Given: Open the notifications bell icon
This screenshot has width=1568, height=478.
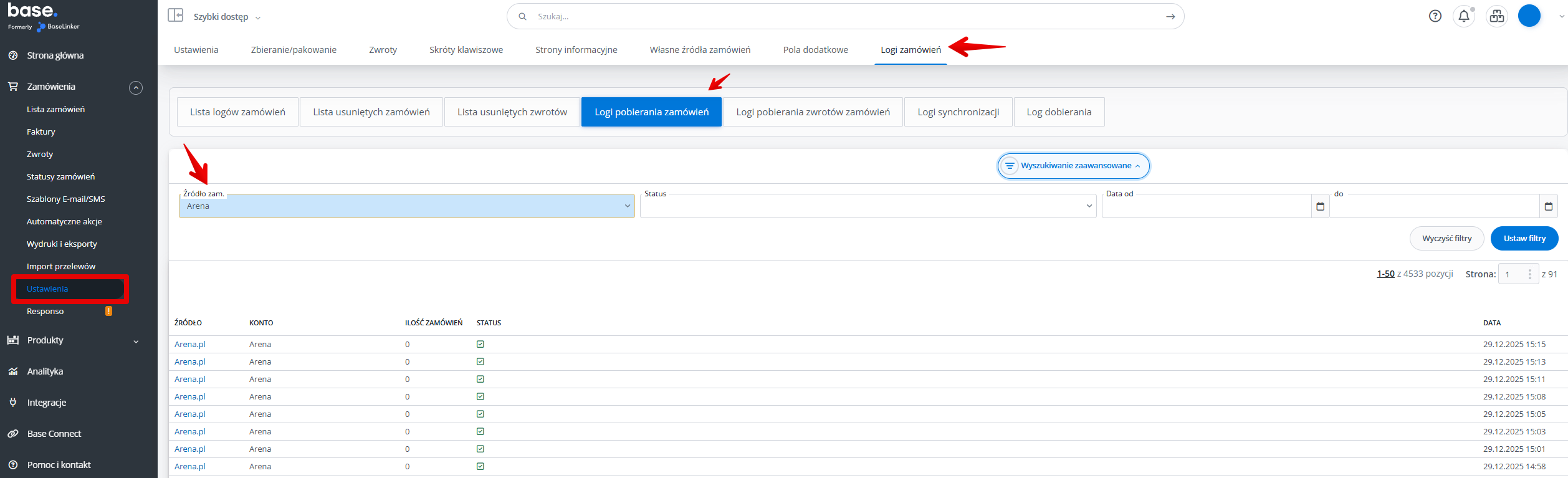Looking at the screenshot, I should (1464, 16).
